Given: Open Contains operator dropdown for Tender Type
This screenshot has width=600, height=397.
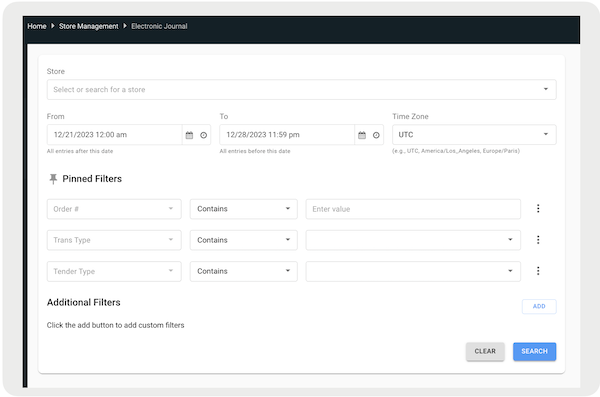Looking at the screenshot, I should (244, 271).
